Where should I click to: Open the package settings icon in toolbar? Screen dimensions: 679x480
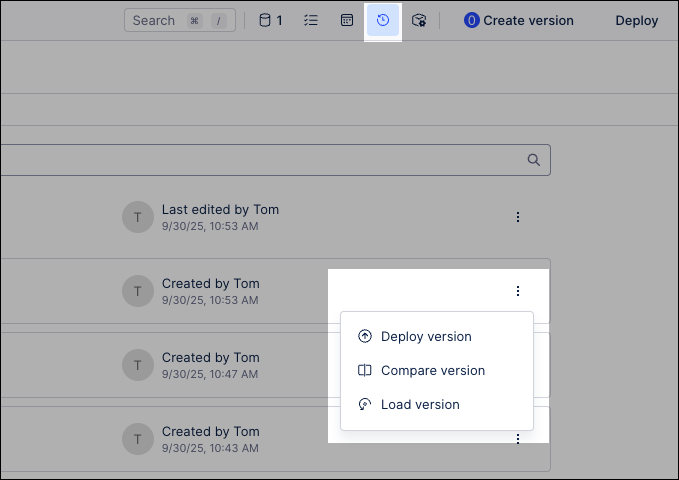point(419,20)
